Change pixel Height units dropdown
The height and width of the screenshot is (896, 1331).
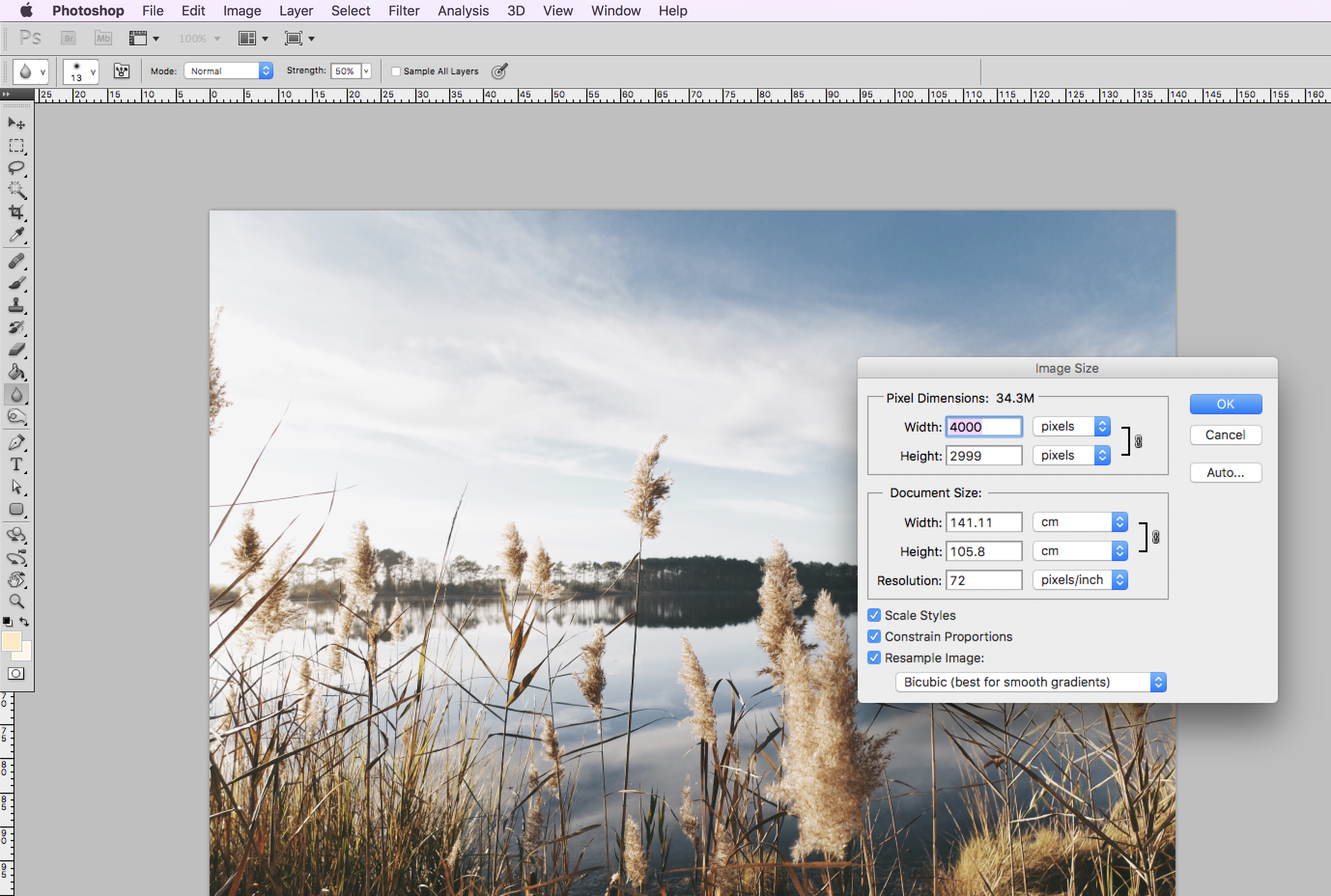1072,455
